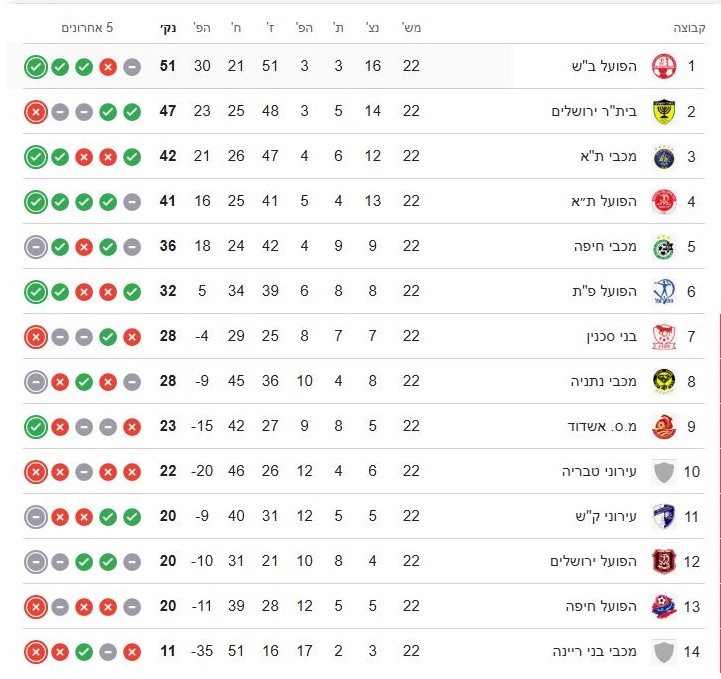This screenshot has height=679, width=721.
Task: Click the נק' points column header
Action: coord(167,28)
